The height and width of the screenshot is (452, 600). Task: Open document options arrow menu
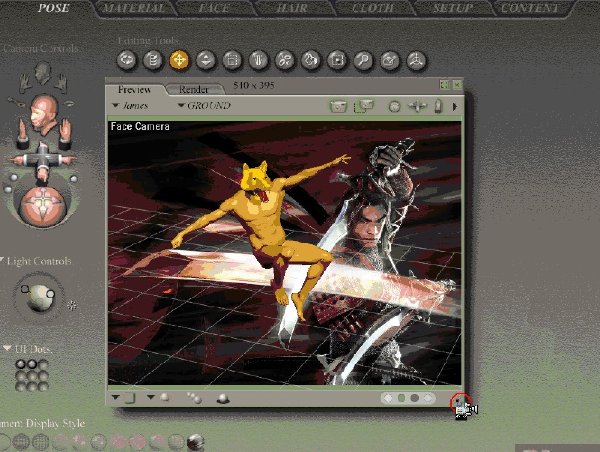point(455,106)
